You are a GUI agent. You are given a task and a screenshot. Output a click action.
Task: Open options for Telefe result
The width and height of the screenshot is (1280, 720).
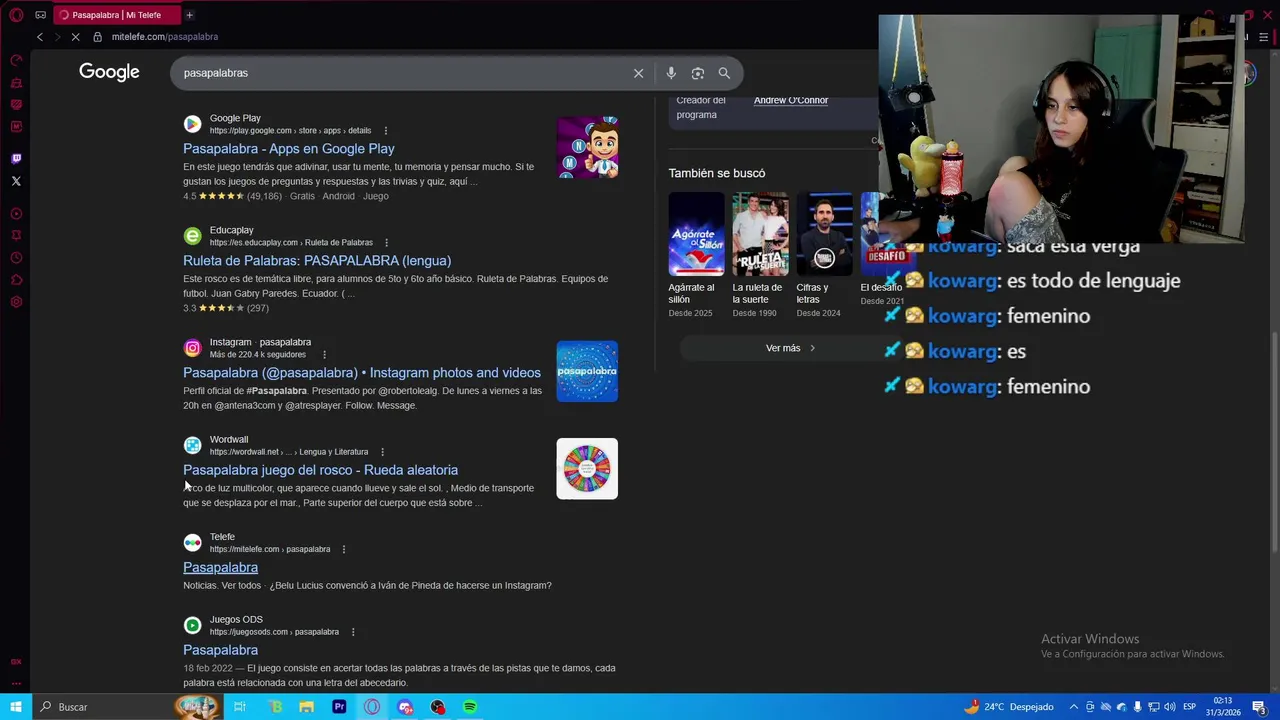pos(344,550)
